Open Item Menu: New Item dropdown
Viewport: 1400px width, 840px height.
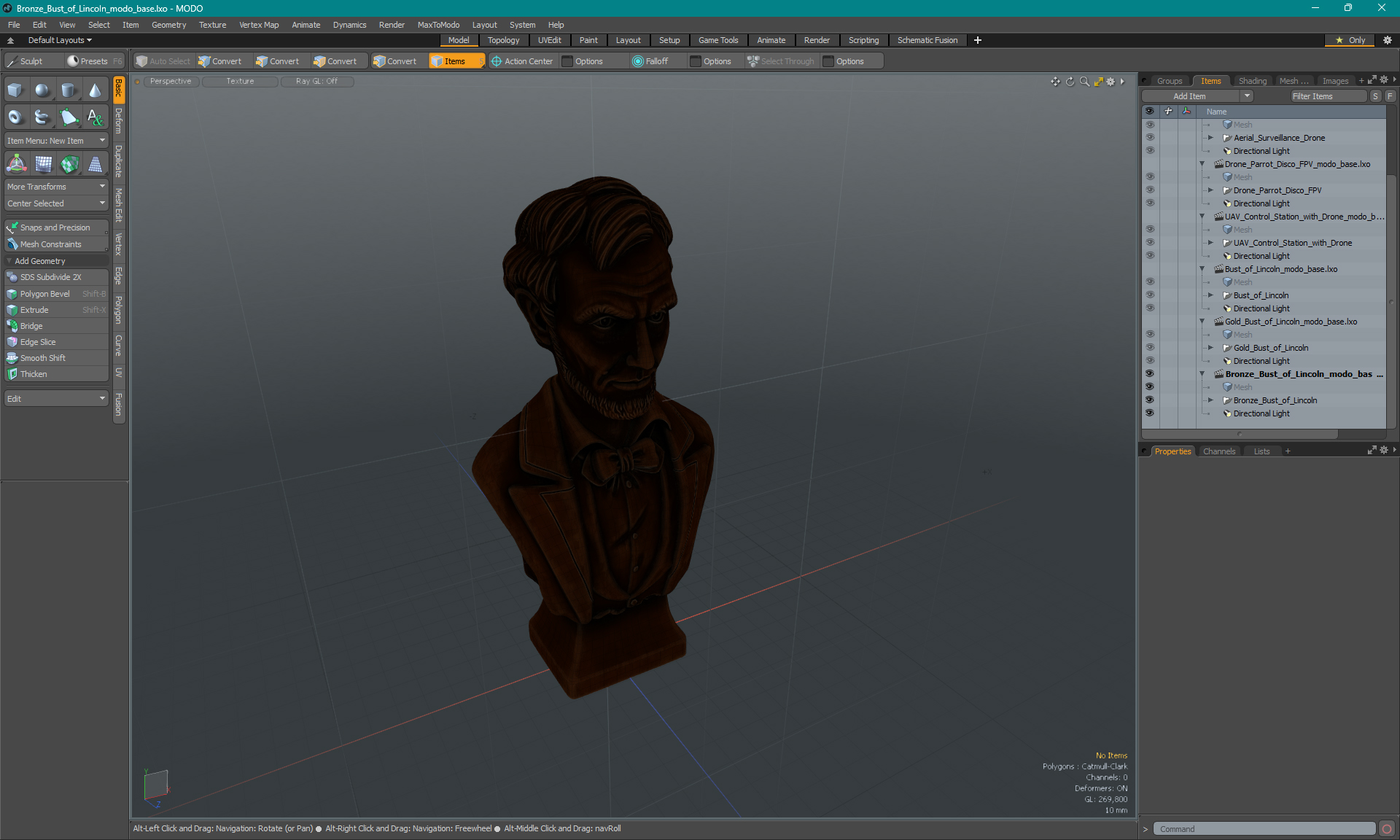56,141
